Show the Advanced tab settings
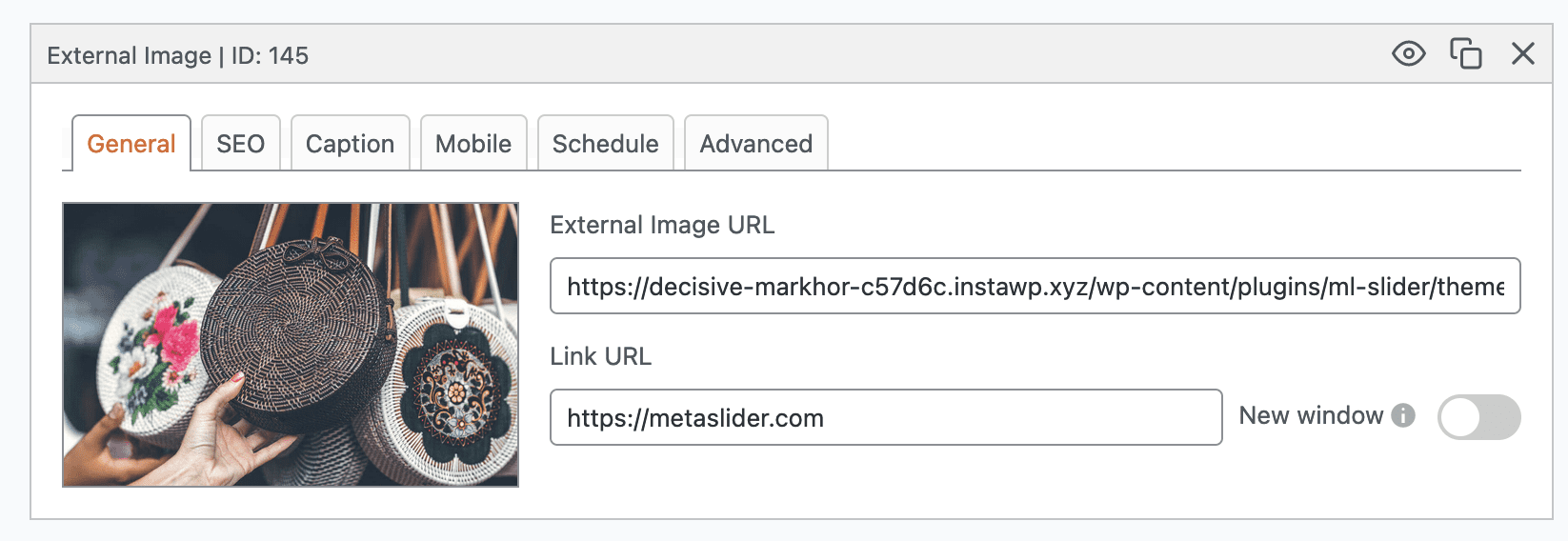1568x541 pixels. 755,144
